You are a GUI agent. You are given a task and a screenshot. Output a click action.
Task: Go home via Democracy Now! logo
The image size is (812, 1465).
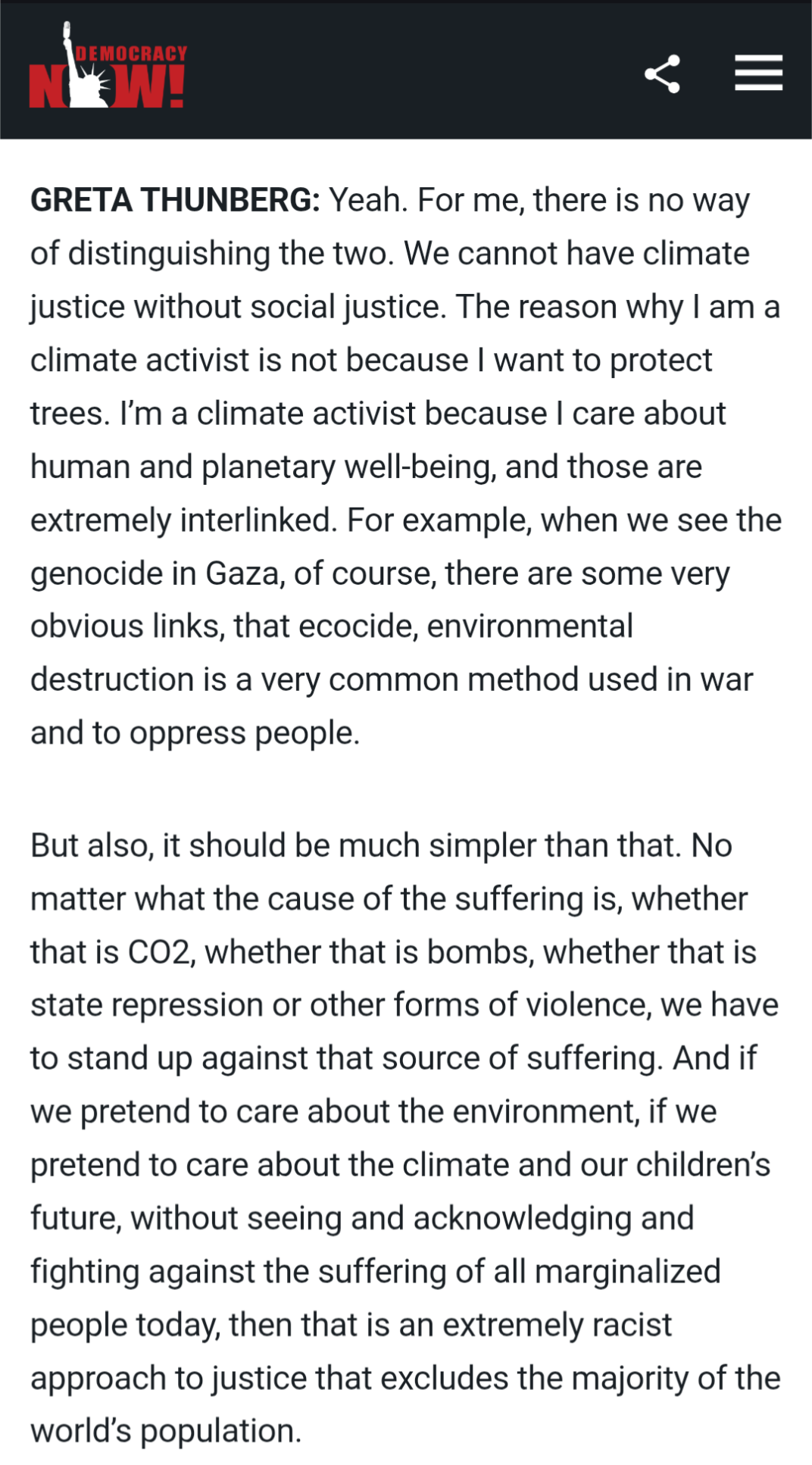click(x=108, y=65)
